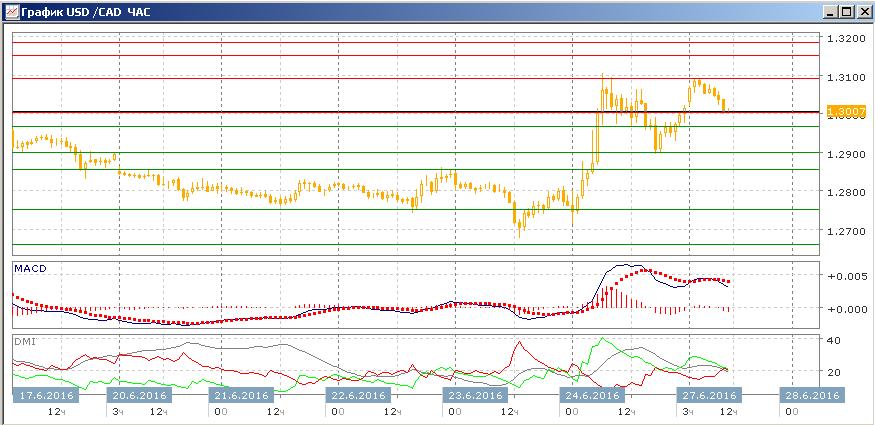Click the DMI indicator label
875x425 pixels.
[x=25, y=341]
